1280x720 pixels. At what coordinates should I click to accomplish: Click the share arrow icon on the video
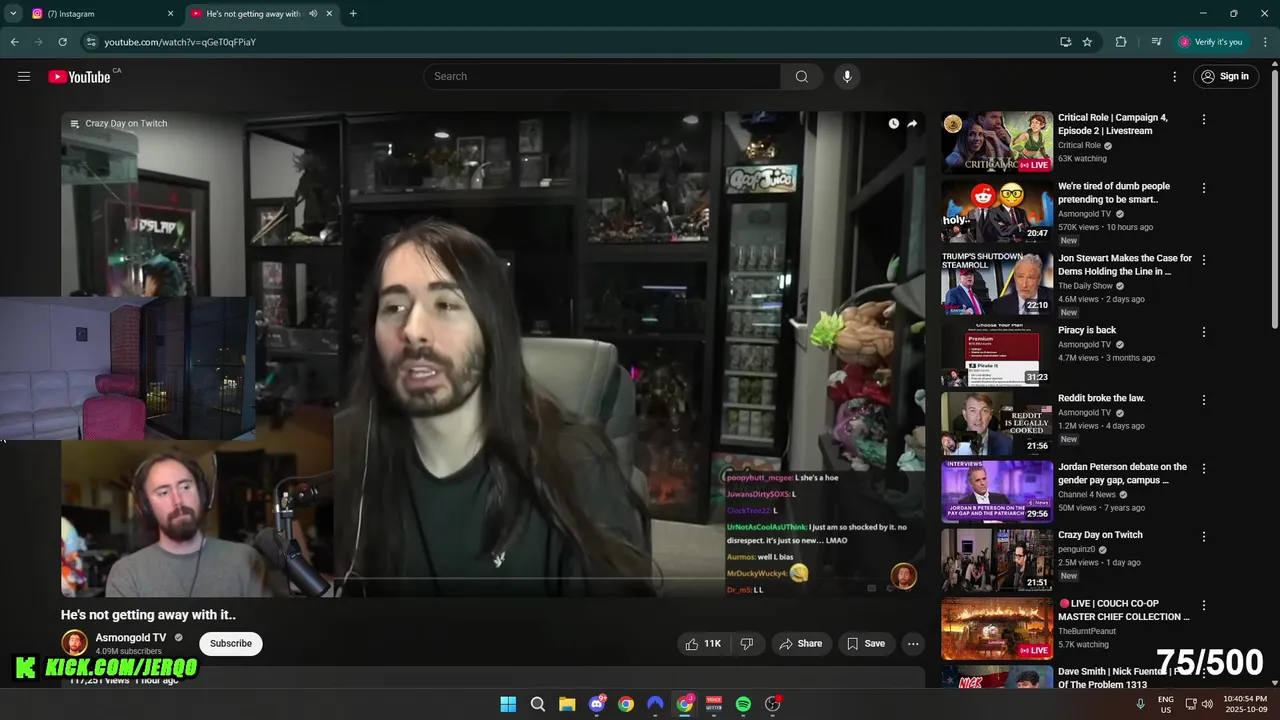[912, 124]
